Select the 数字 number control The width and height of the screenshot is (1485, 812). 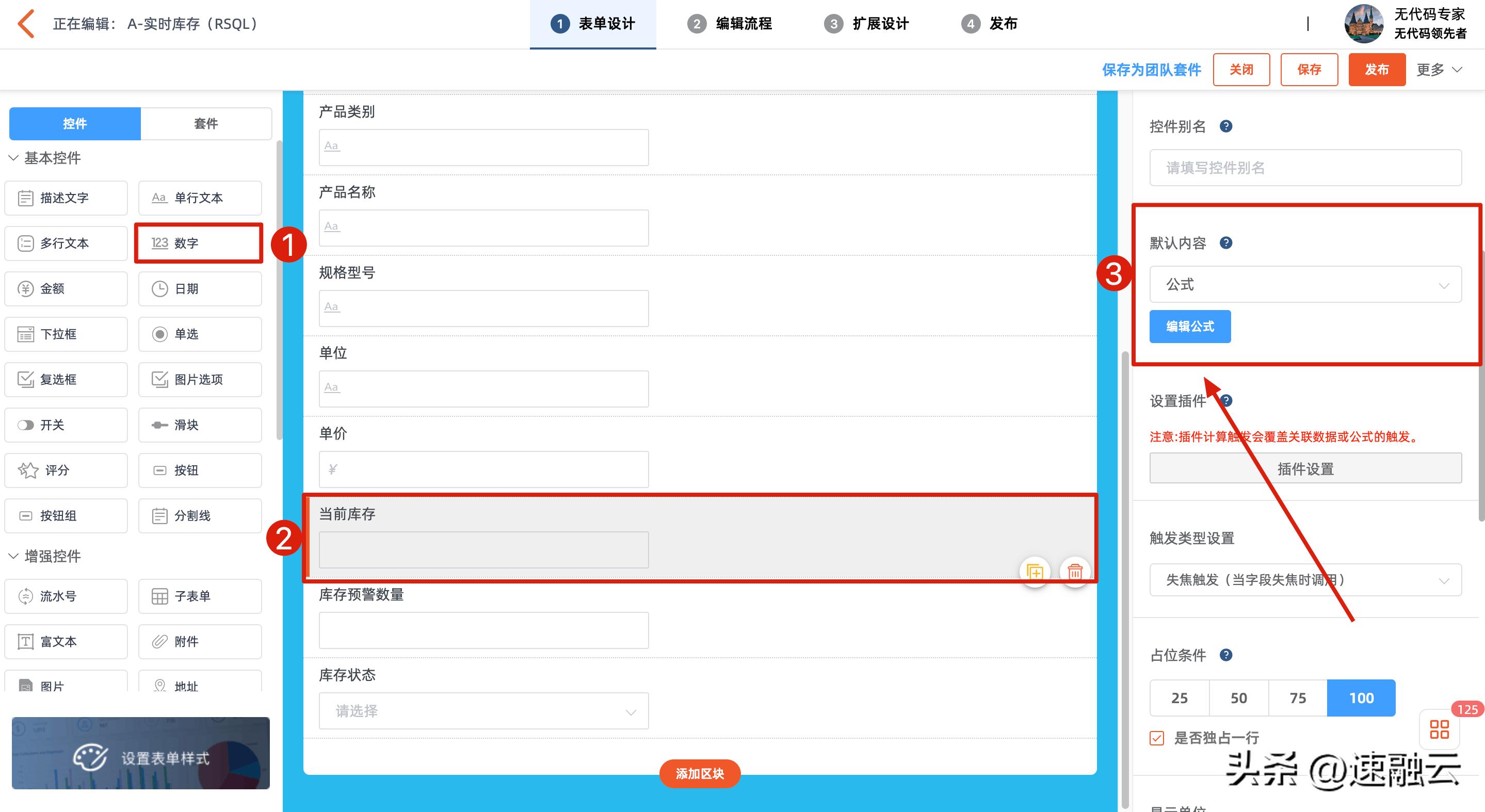coord(198,242)
